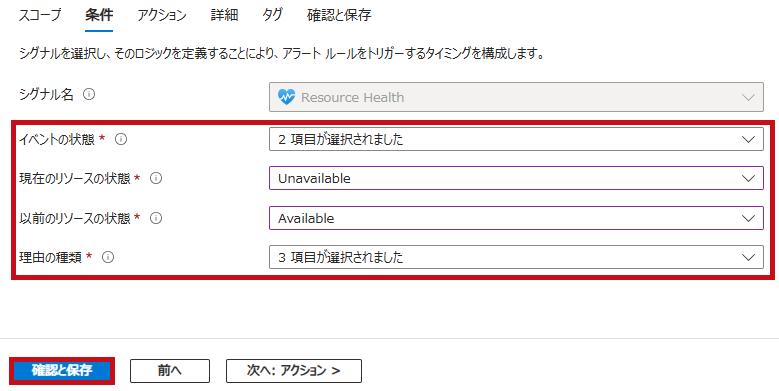779x391 pixels.
Task: Select the 条件 tab
Action: [99, 15]
